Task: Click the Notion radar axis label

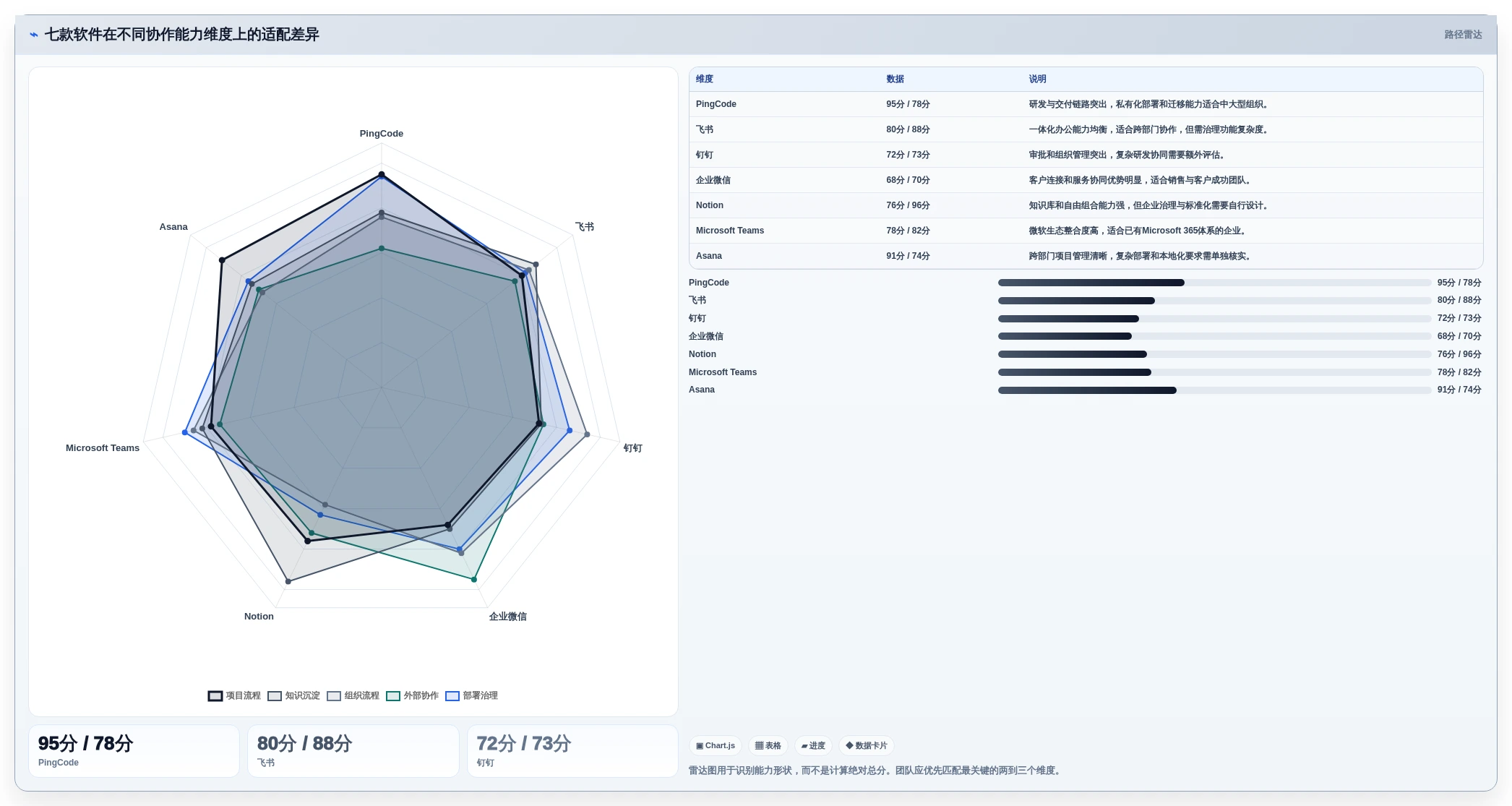Action: click(x=259, y=617)
